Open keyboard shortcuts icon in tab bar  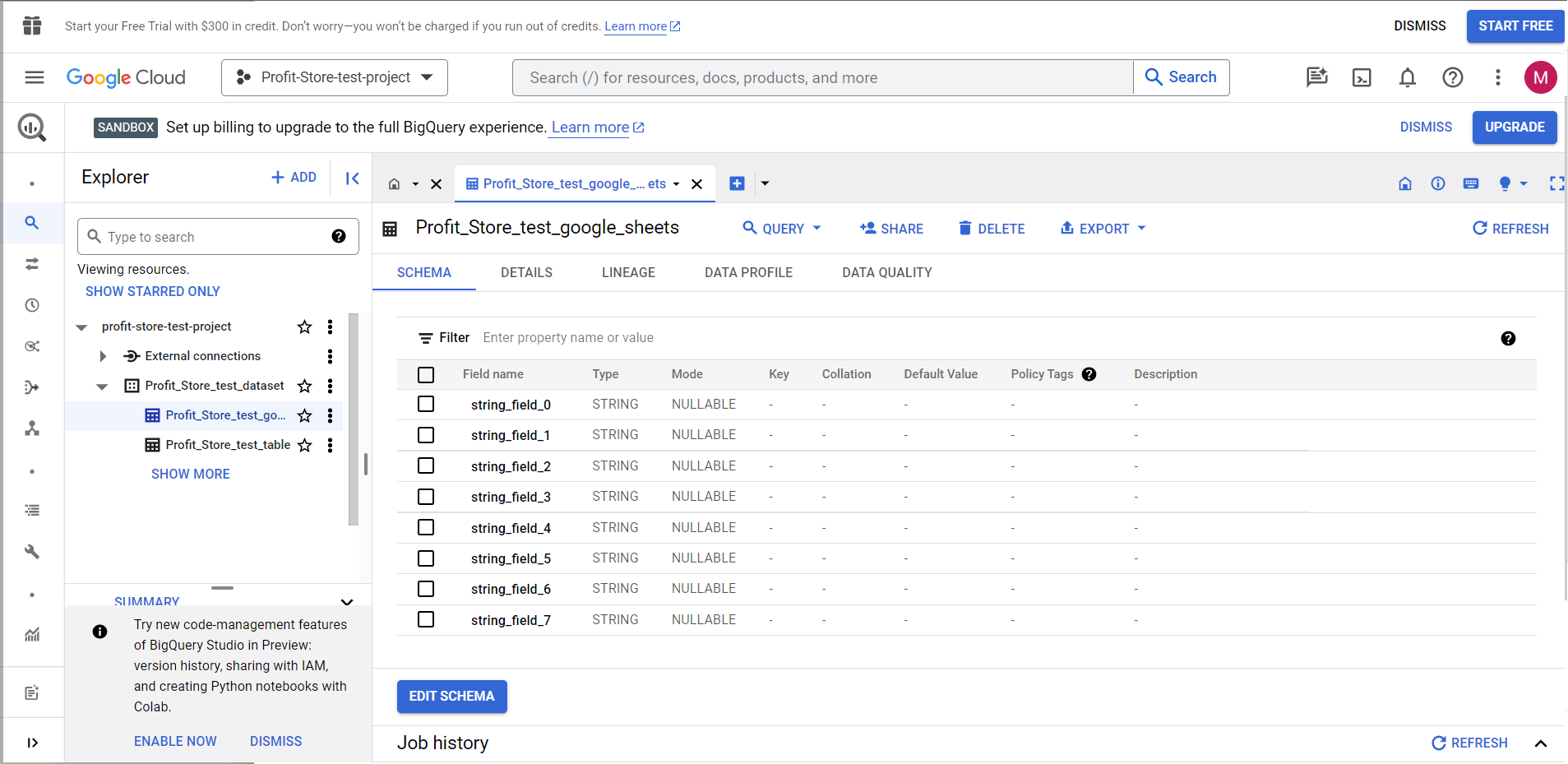tap(1471, 183)
